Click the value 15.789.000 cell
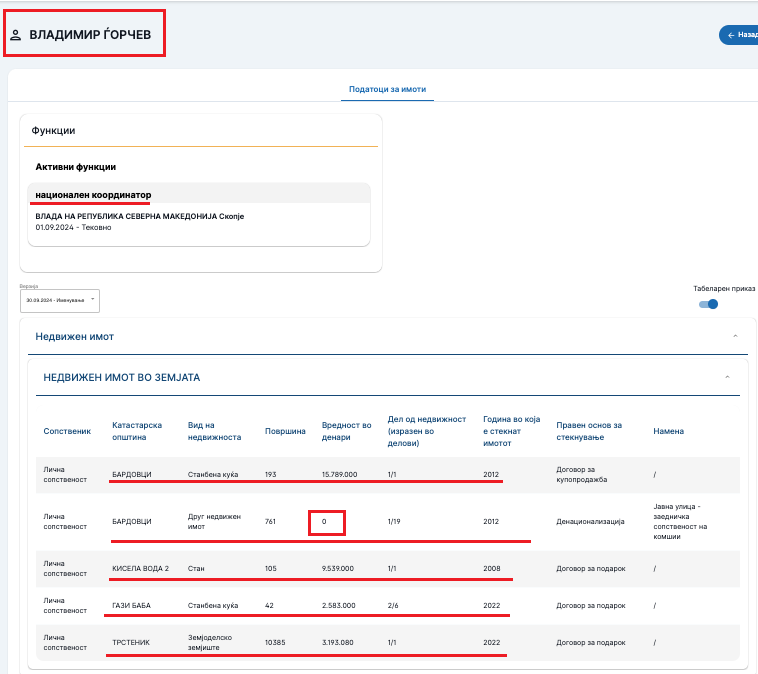The width and height of the screenshot is (758, 674). (x=339, y=474)
